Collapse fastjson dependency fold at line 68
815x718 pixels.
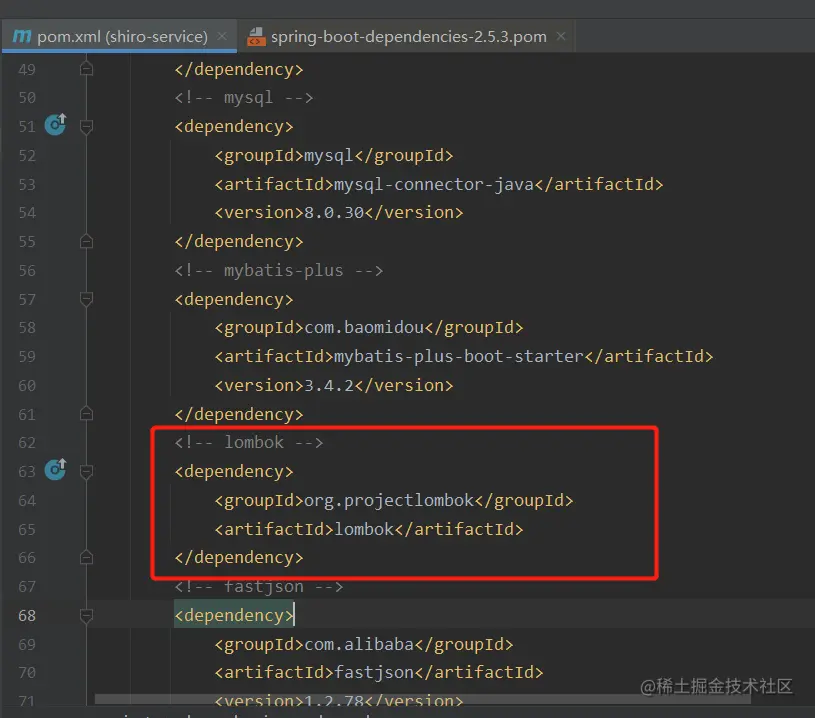(x=87, y=616)
